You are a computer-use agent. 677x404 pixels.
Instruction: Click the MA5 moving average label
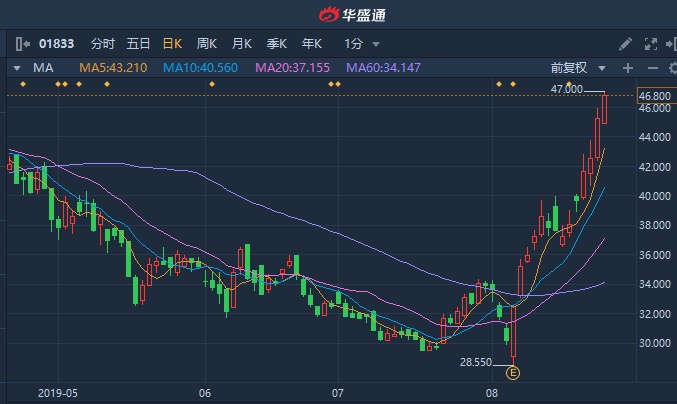click(x=112, y=68)
